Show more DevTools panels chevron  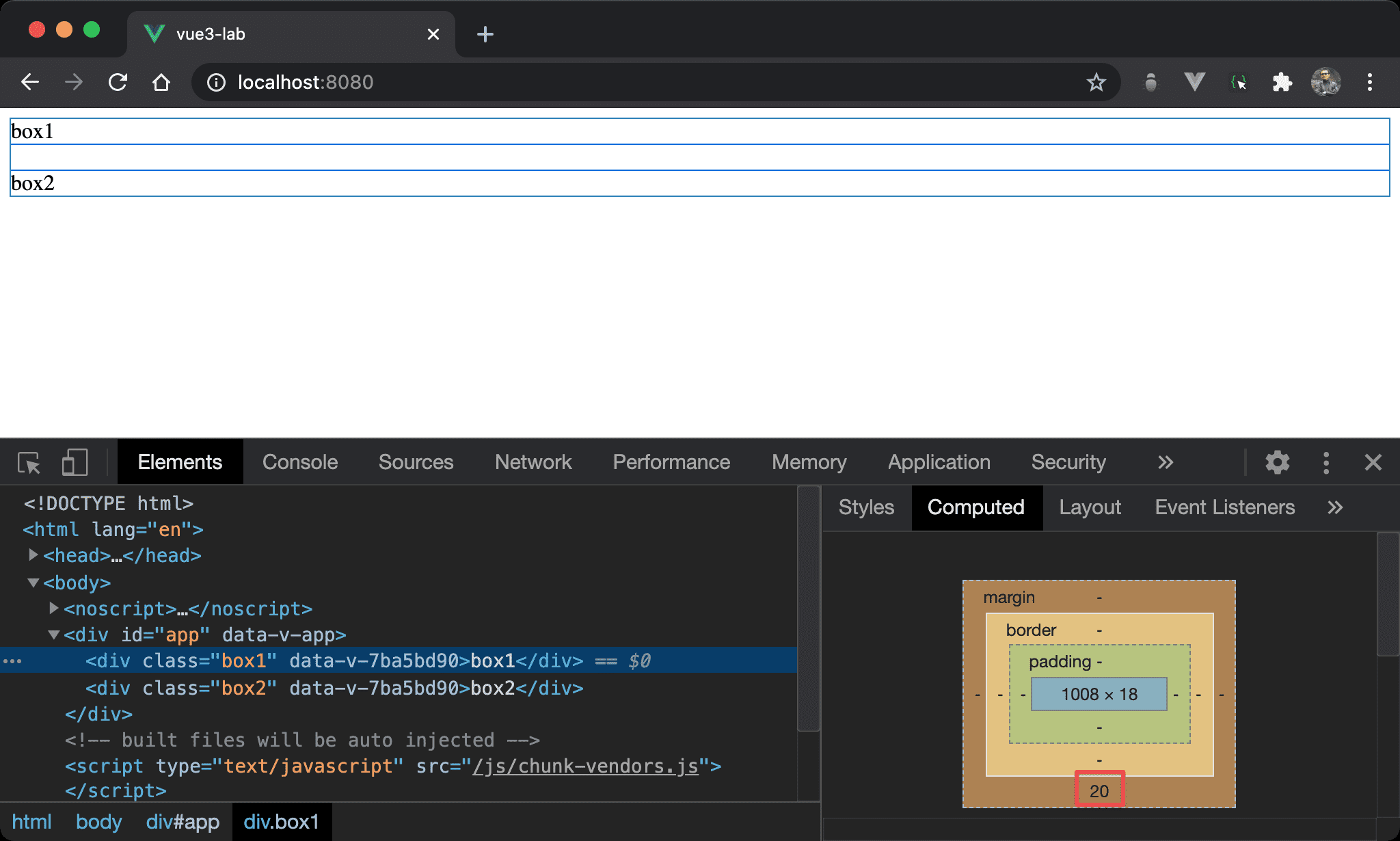coord(1166,463)
